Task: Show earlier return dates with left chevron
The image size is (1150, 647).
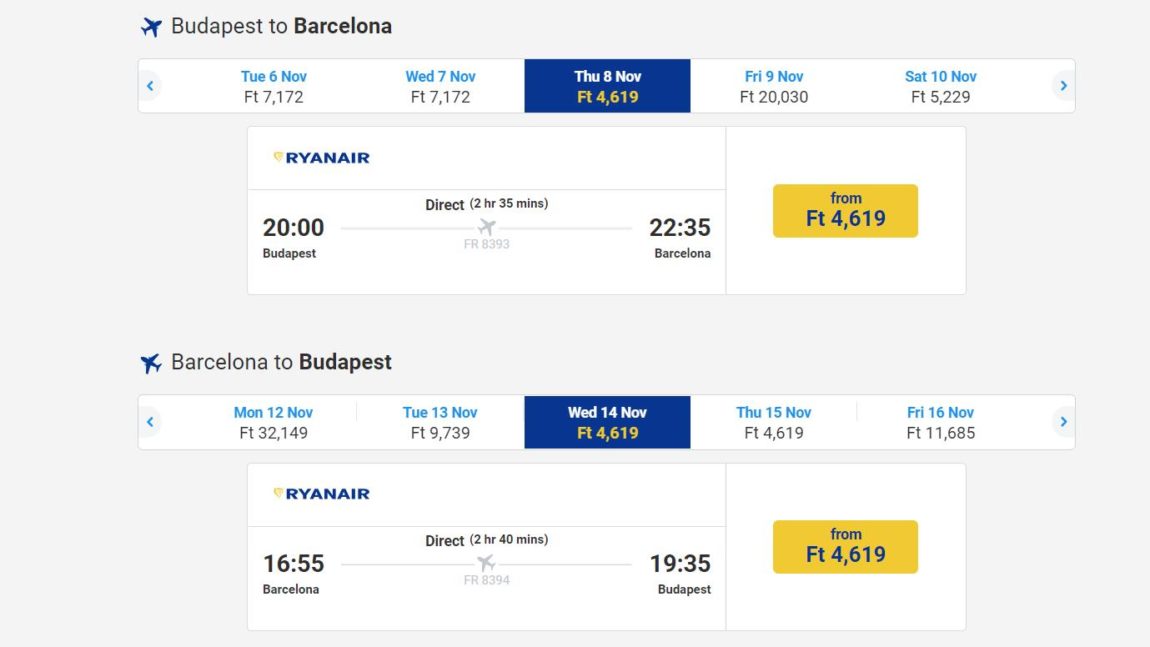Action: point(150,422)
